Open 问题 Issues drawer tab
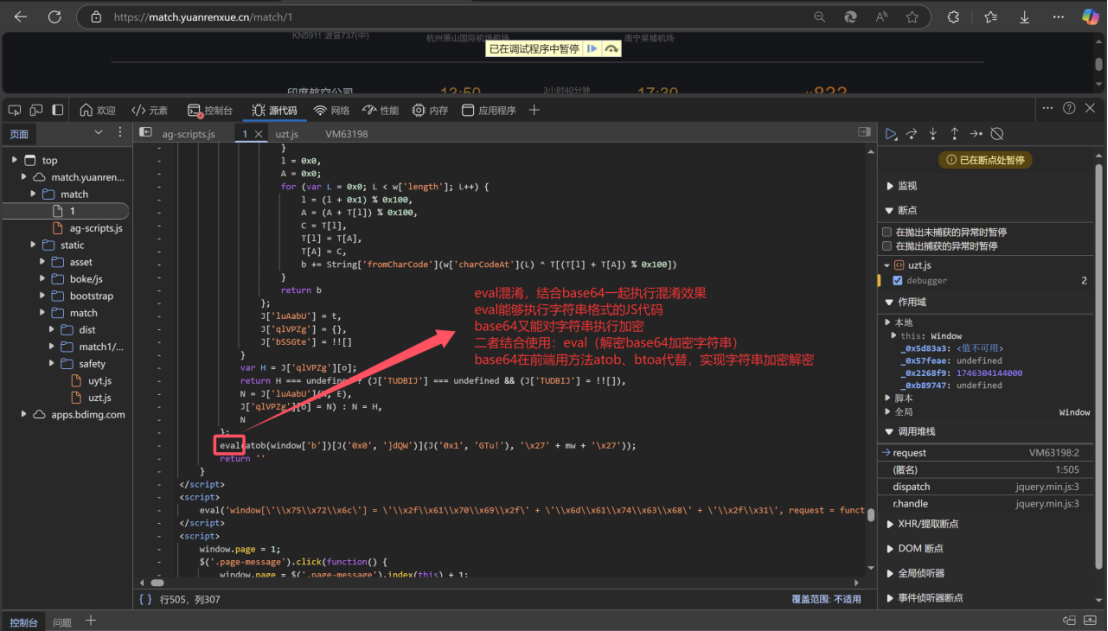Viewport: 1108px width, 631px height. tap(62, 623)
